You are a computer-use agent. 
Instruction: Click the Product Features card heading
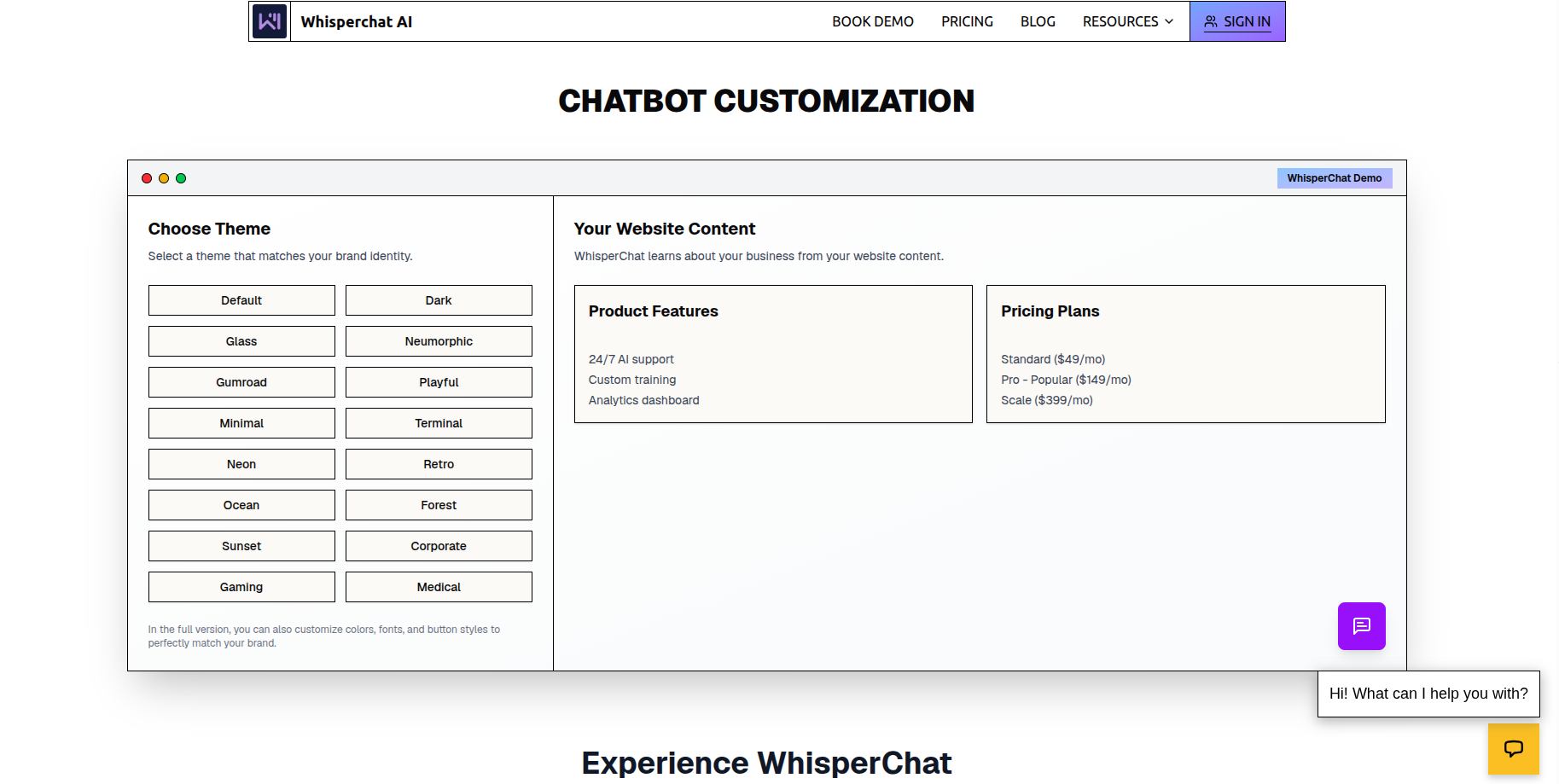654,311
